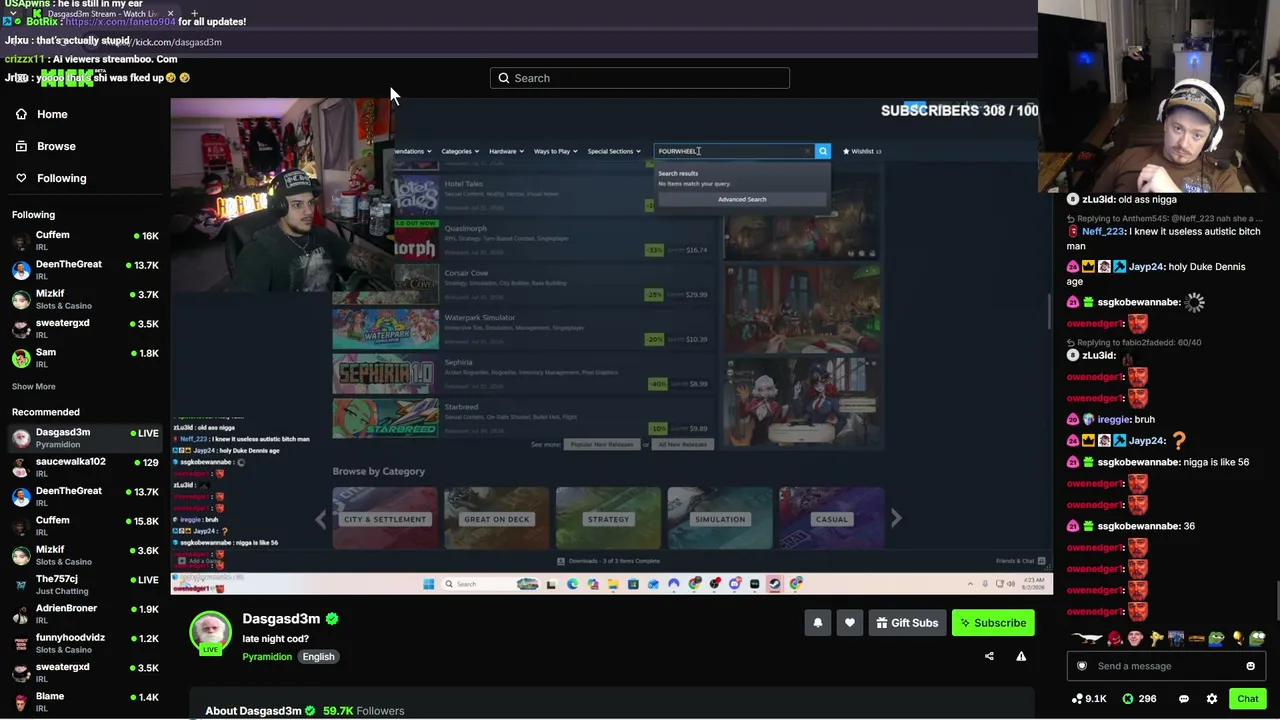Turn on notifications with the bell icon
Image resolution: width=1280 pixels, height=720 pixels.
(818, 623)
